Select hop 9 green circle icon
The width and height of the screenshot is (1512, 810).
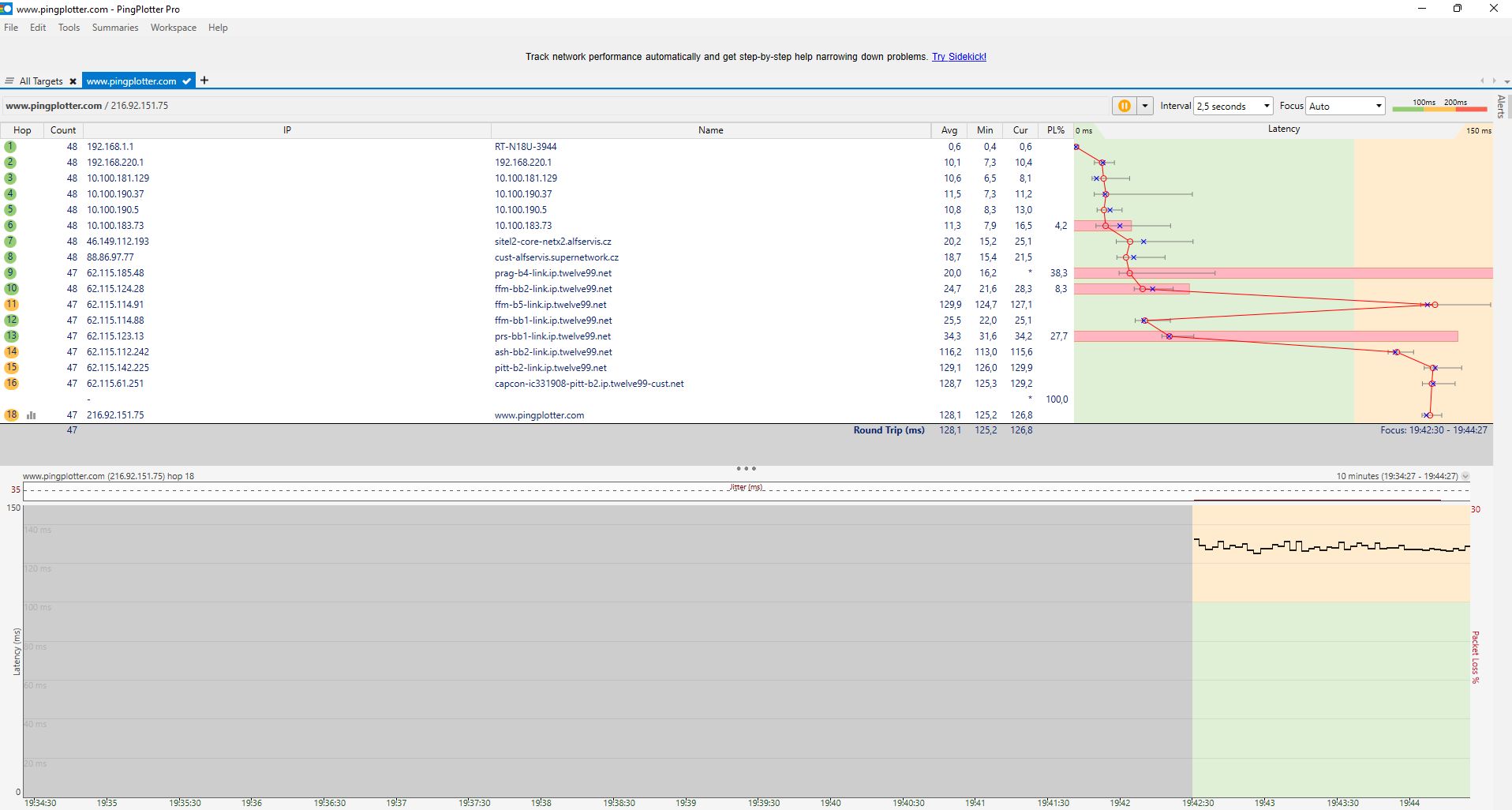[x=10, y=273]
